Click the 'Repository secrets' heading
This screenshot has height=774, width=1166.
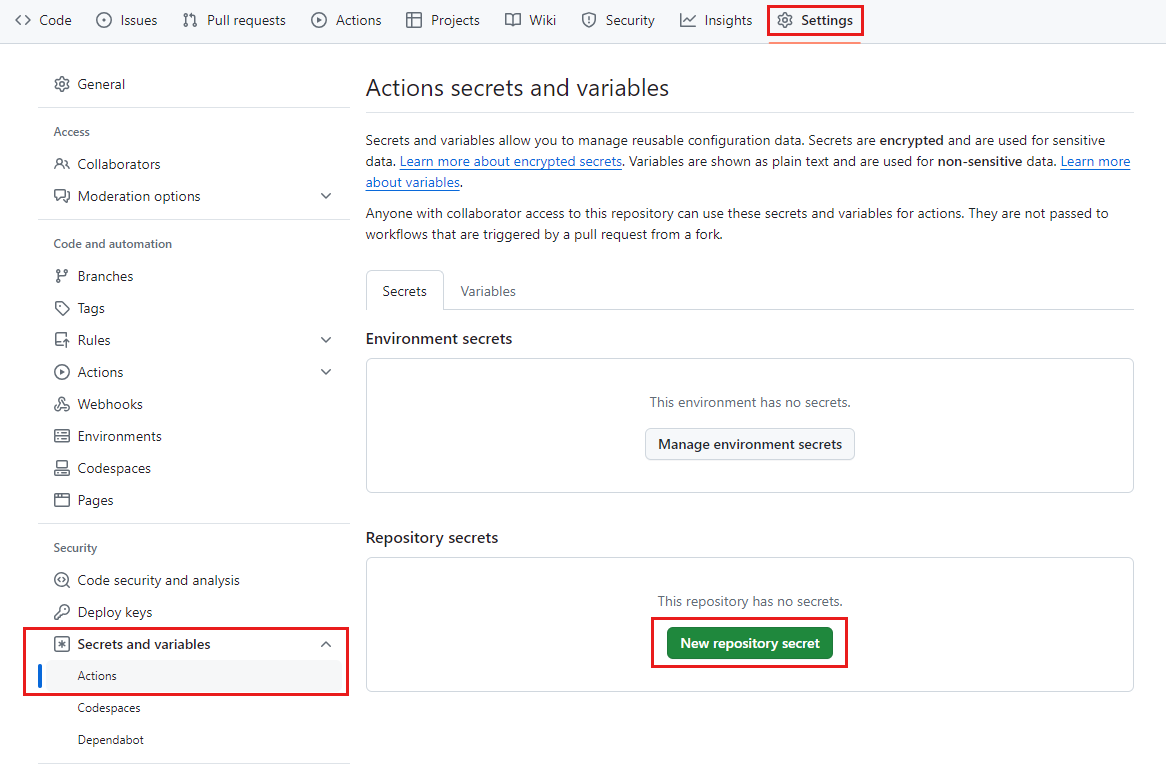431,538
